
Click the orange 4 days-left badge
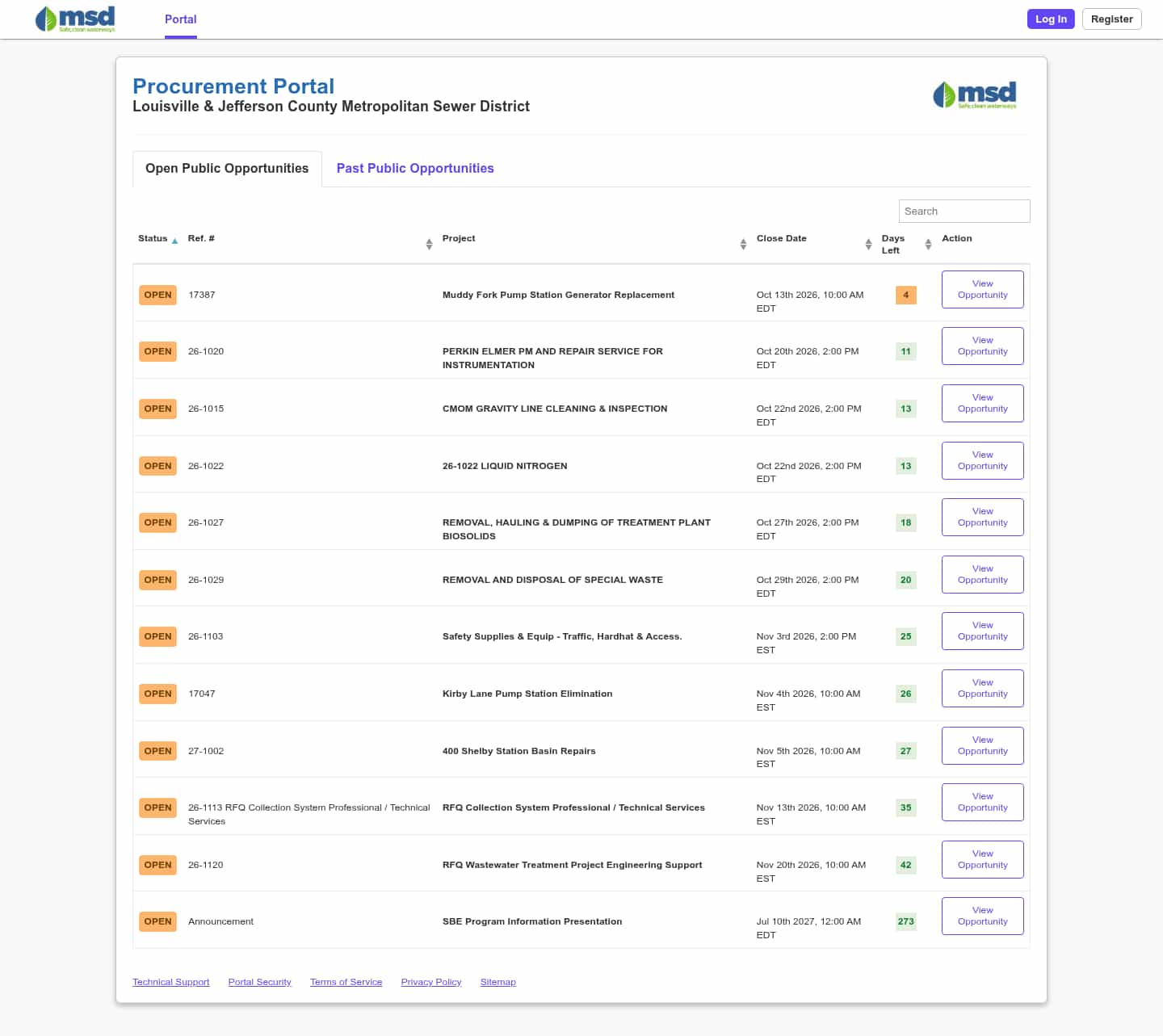pyautogui.click(x=905, y=295)
